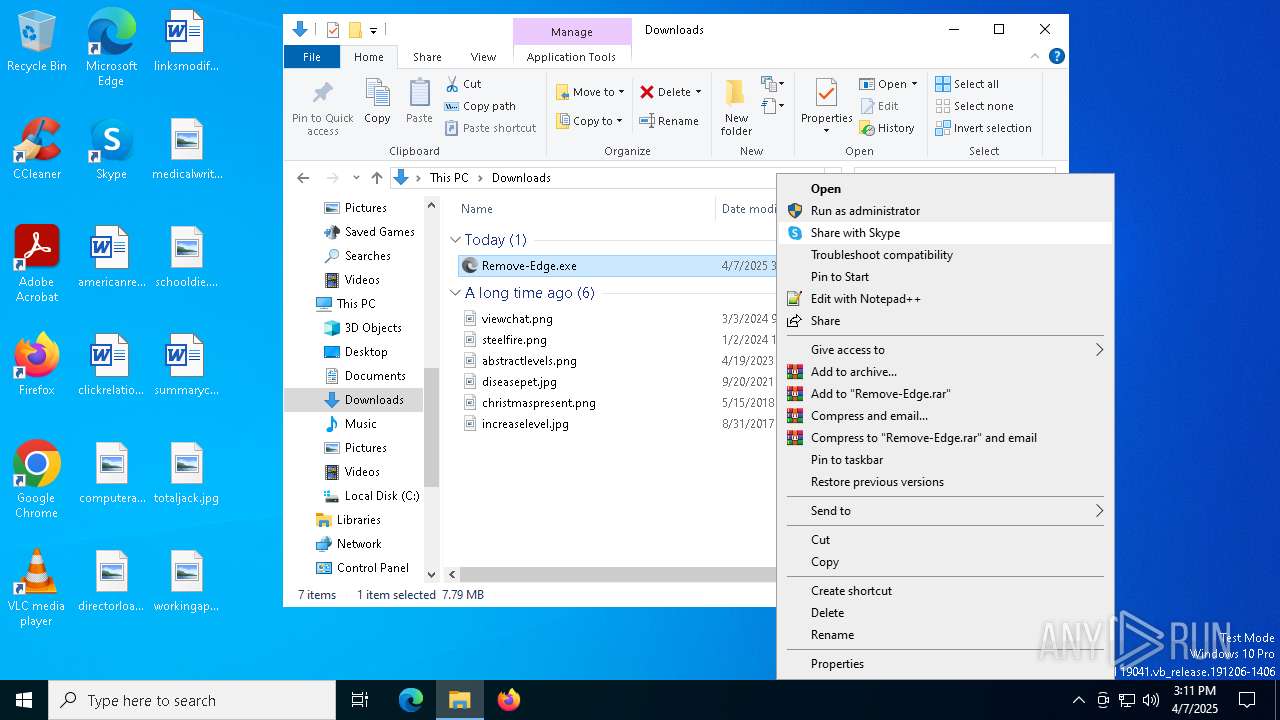Image resolution: width=1280 pixels, height=720 pixels.
Task: Create a New folder from ribbon
Action: pos(736,107)
